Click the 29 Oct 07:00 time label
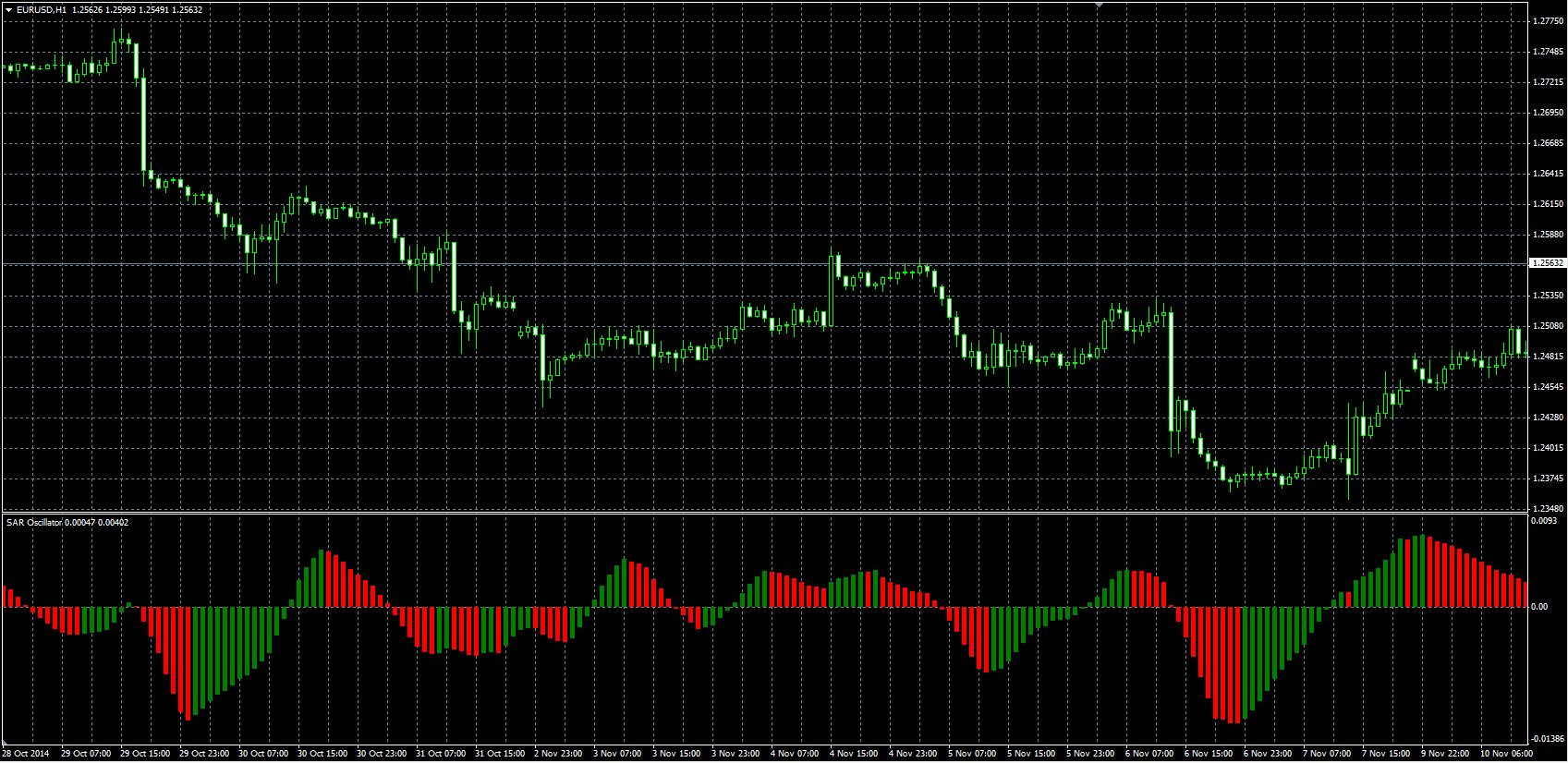Screen dimensions: 1568x763 [x=86, y=754]
